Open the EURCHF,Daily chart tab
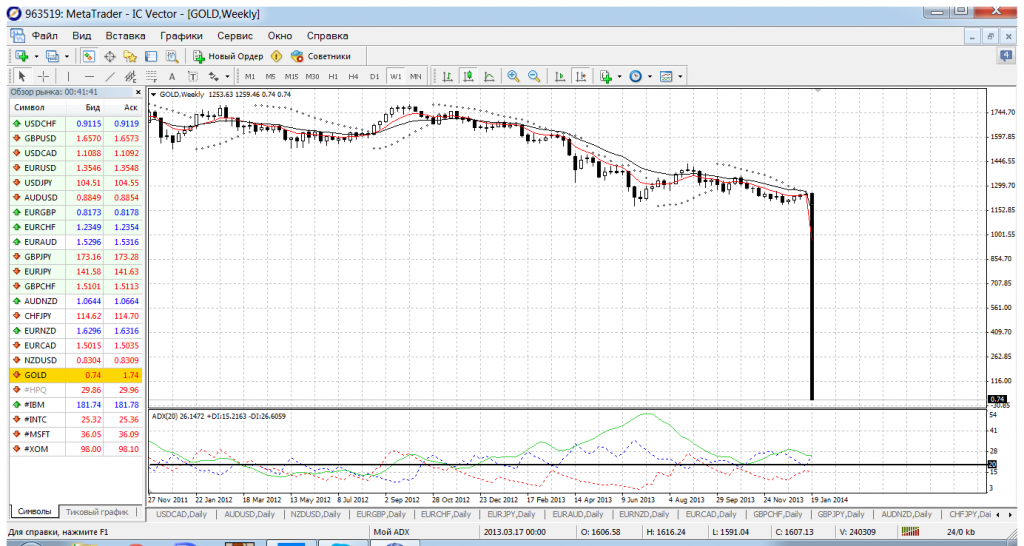Viewport: 1024px width, 546px height. click(x=445, y=515)
